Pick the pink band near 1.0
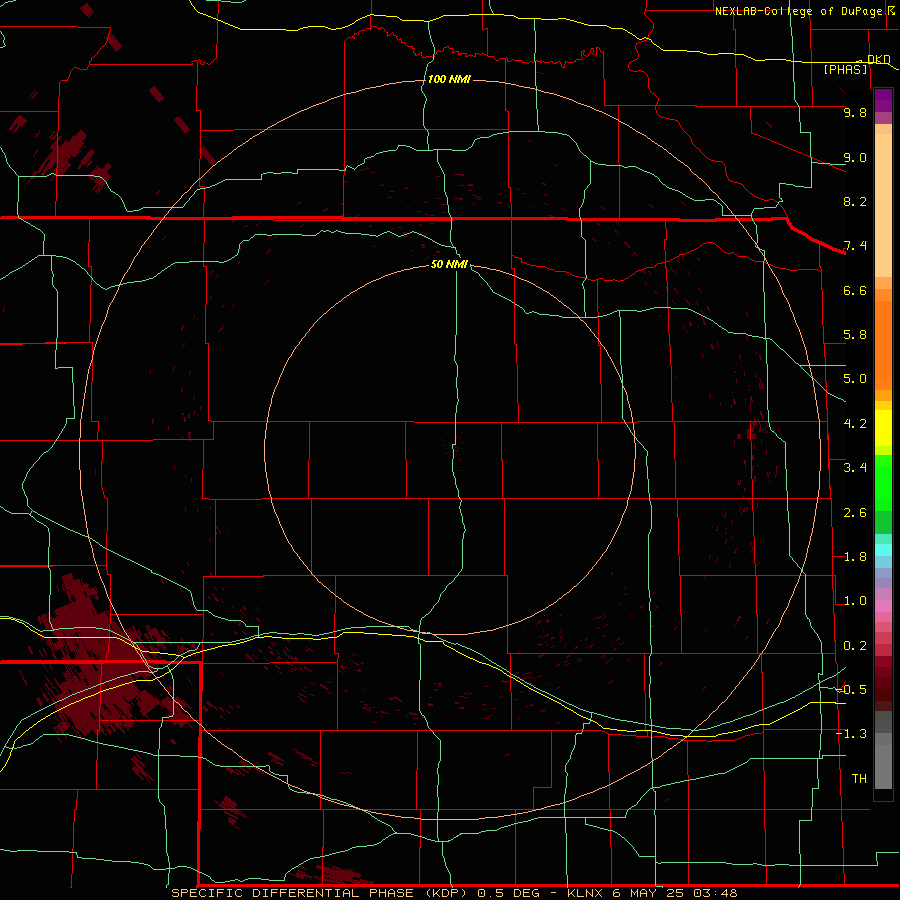 pyautogui.click(x=883, y=606)
